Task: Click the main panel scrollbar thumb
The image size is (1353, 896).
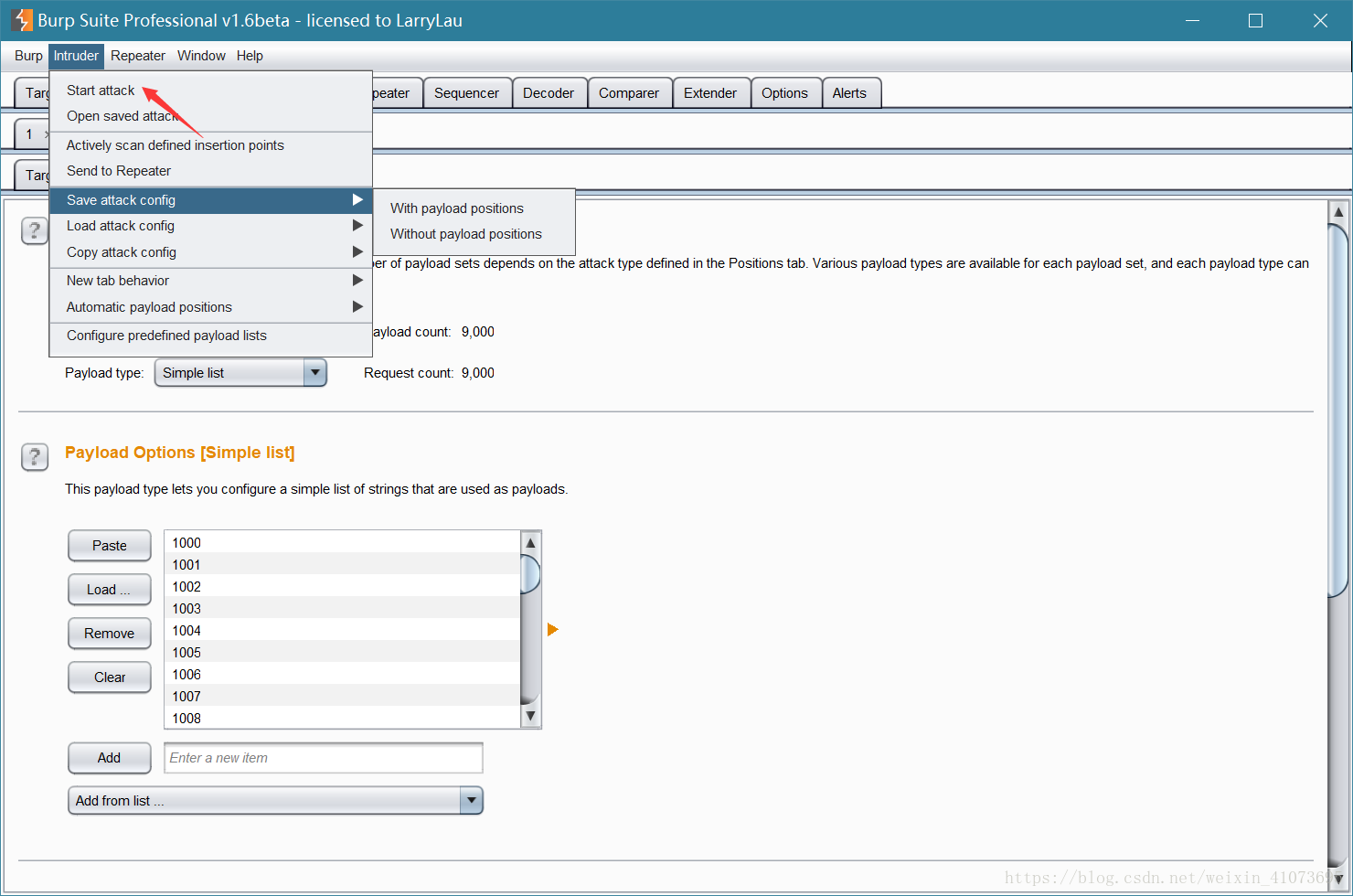Action: 1338,410
